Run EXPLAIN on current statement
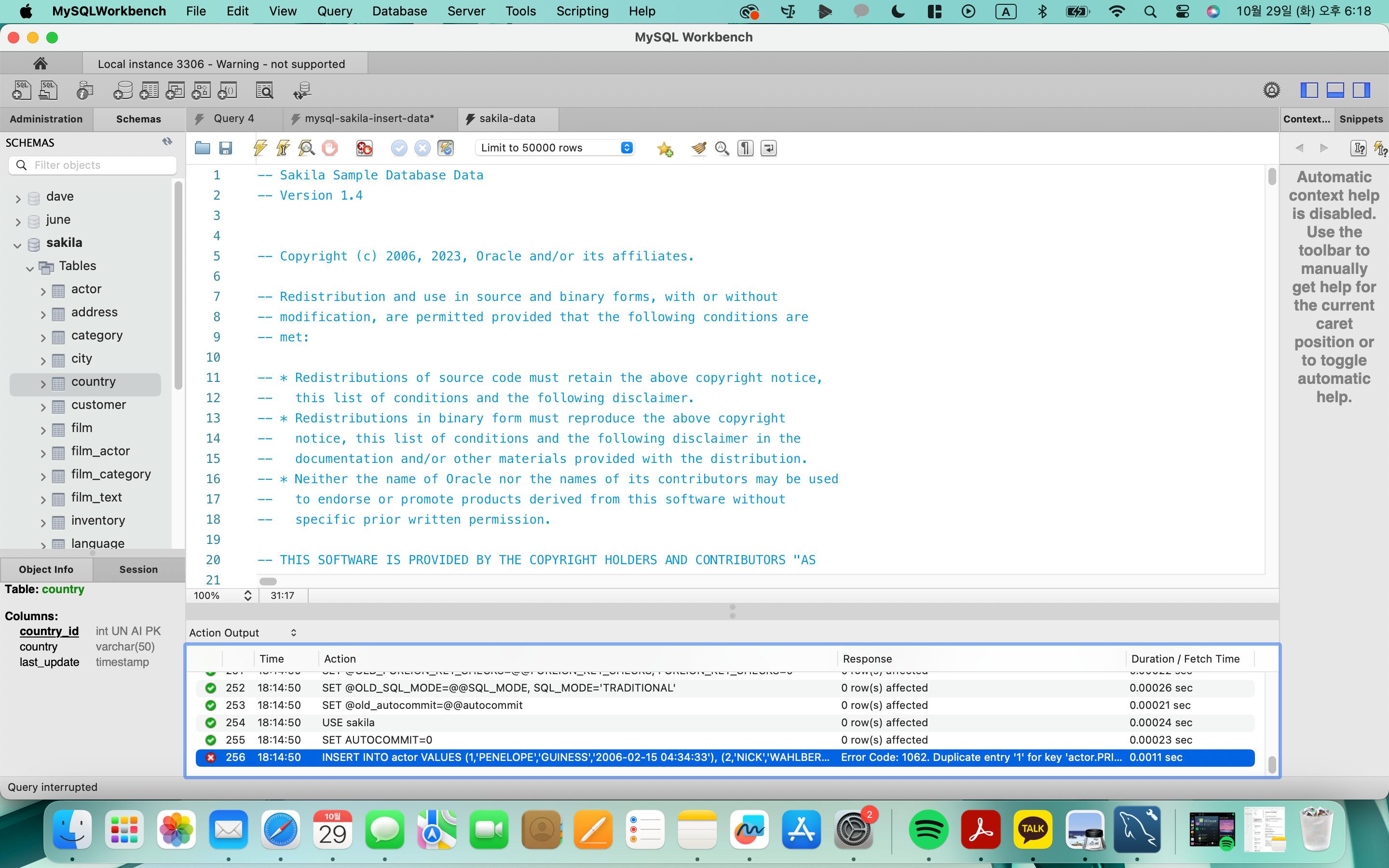 pos(307,148)
